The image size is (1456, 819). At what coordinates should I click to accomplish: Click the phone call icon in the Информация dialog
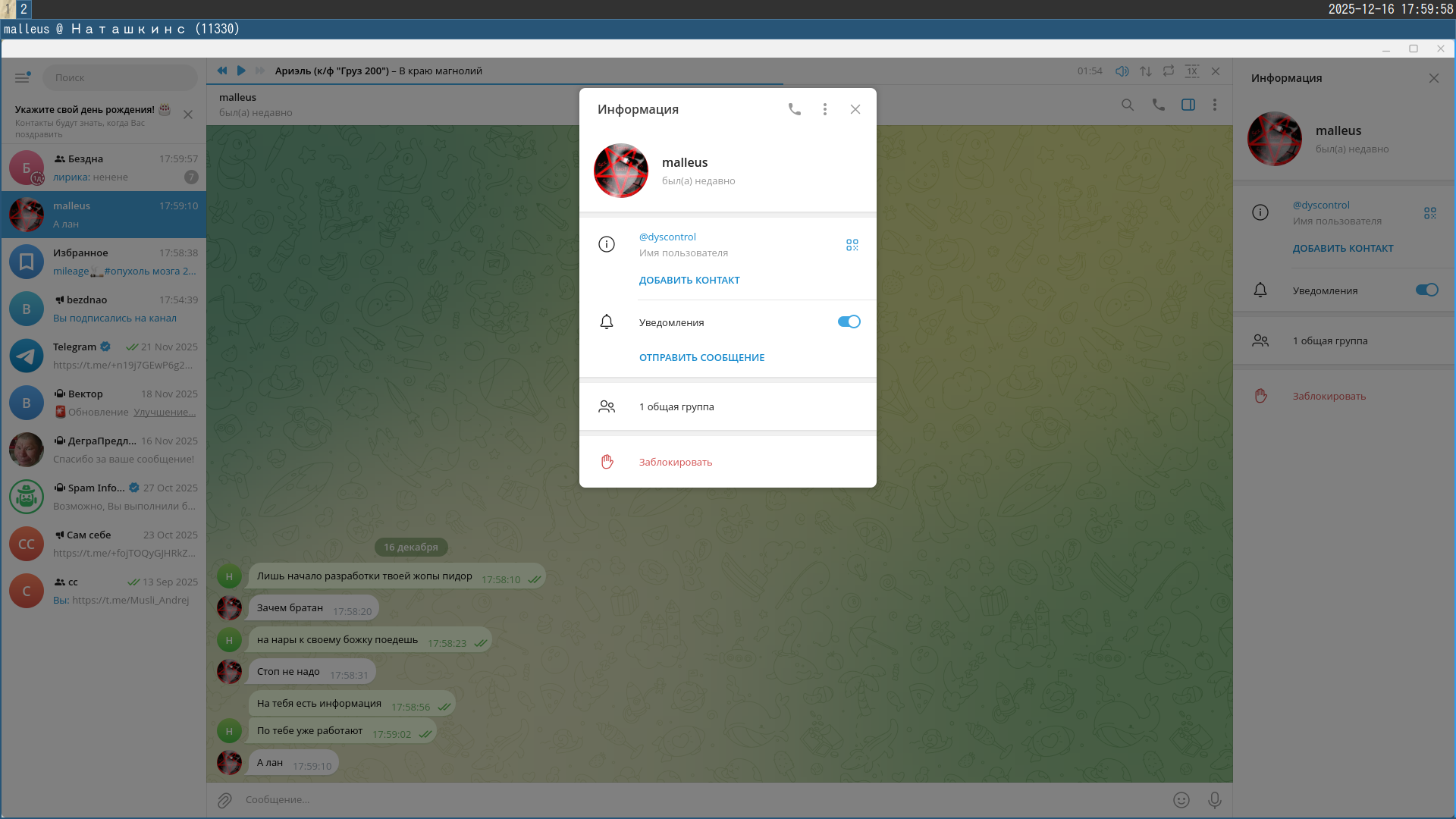(x=794, y=109)
